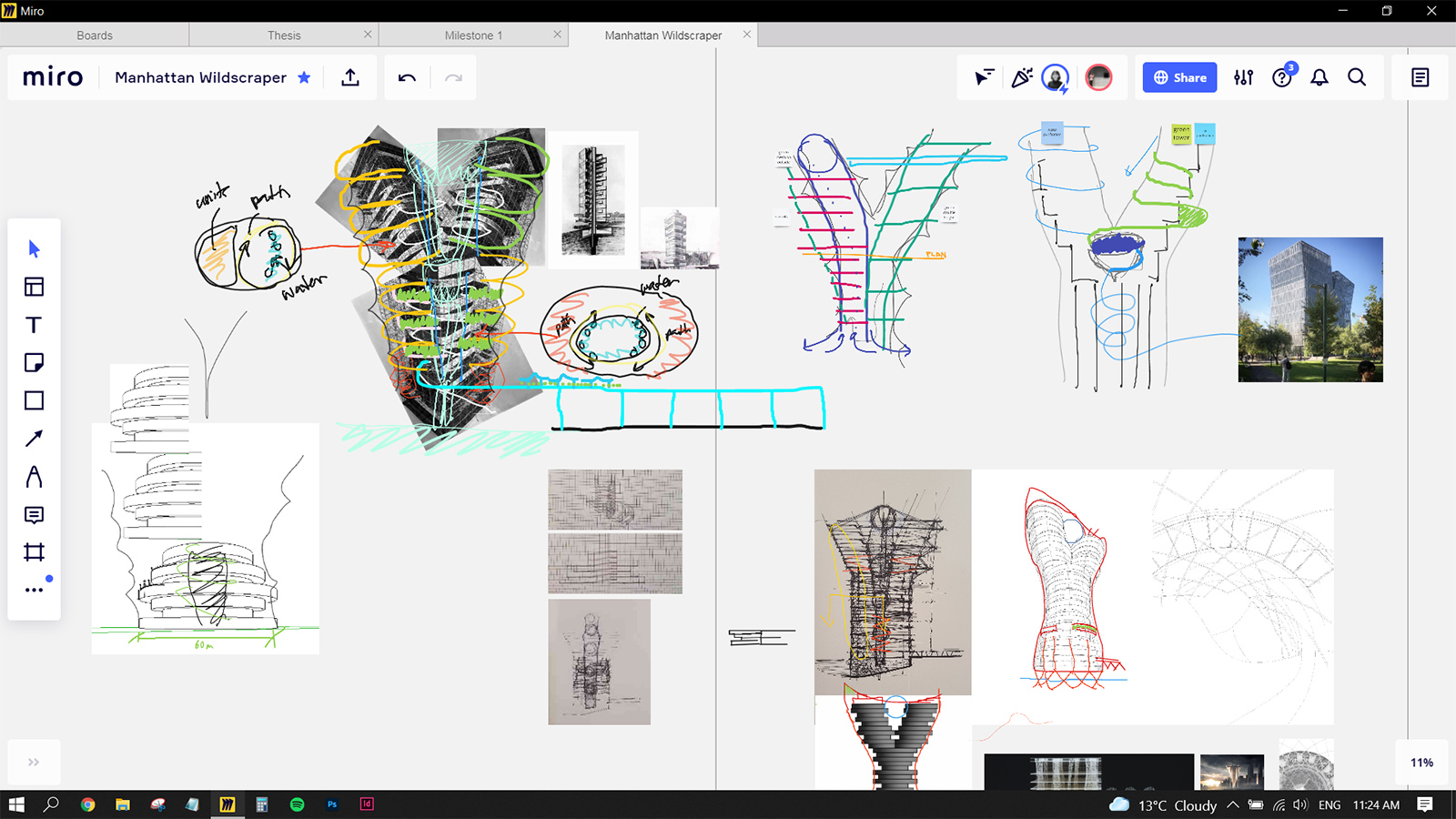
Task: Switch to the Thesis tab
Action: pos(284,35)
